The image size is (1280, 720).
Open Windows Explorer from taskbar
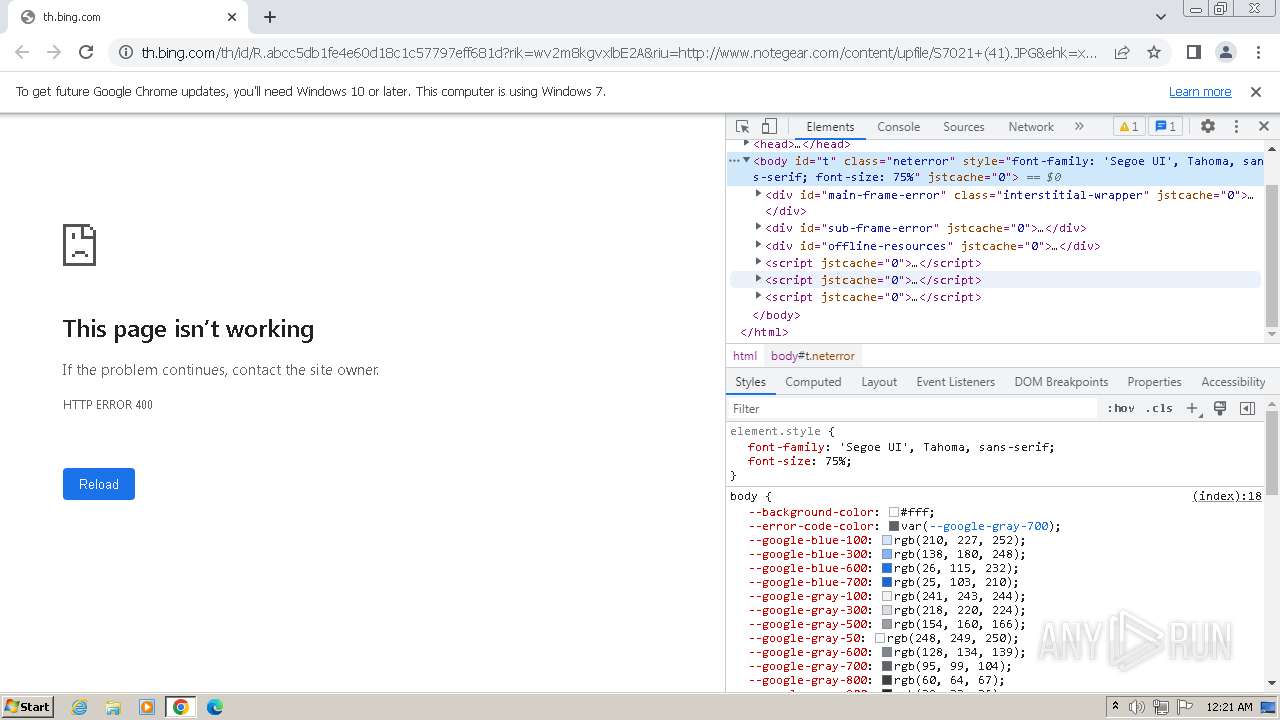pos(113,707)
